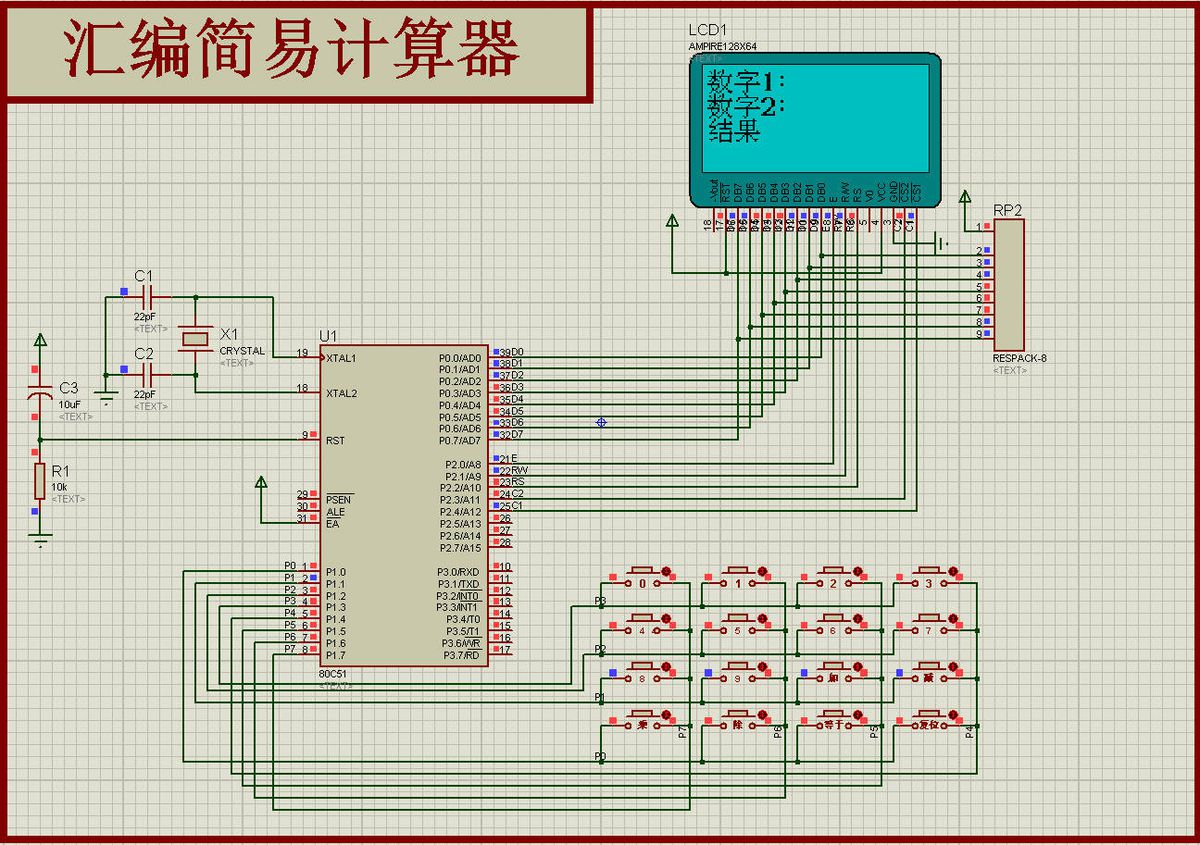Select power terminal above capacitor C3
Screen dimensions: 1200x845
click(39, 341)
